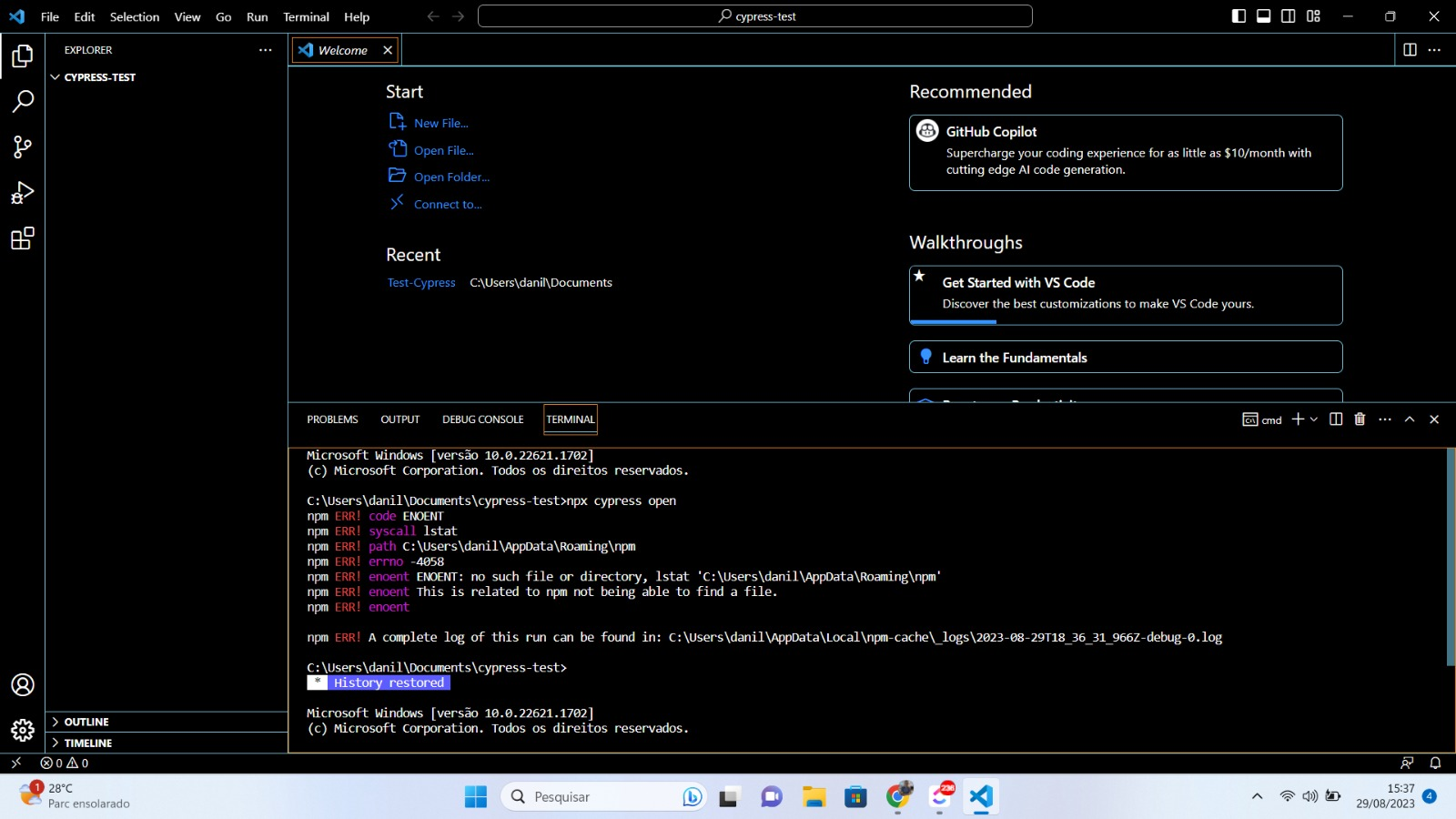Image resolution: width=1456 pixels, height=819 pixels.
Task: Click the Pesquisar taskbar search box
Action: coord(603,796)
